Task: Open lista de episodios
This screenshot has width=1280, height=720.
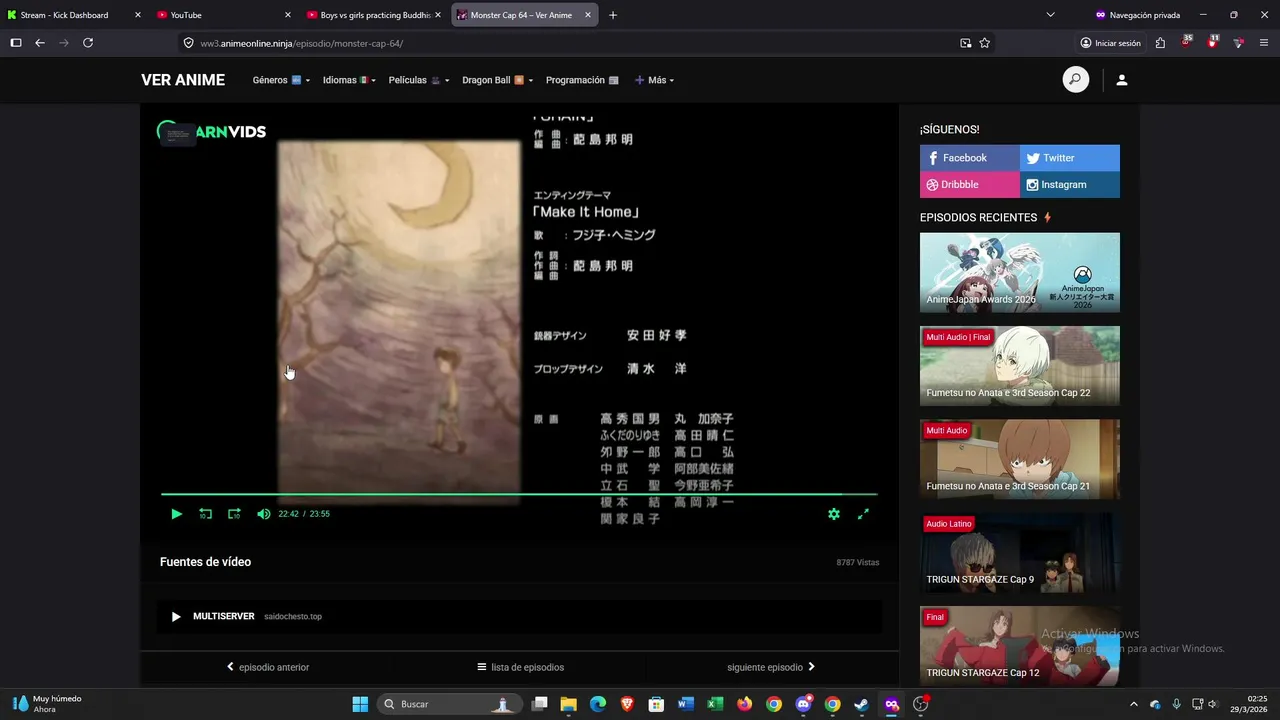Action: (520, 667)
